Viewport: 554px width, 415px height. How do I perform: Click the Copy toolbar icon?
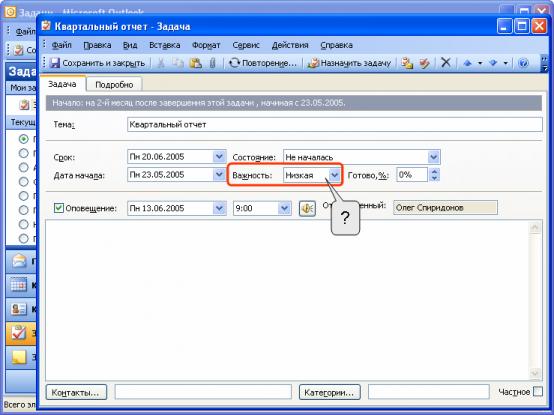click(178, 63)
